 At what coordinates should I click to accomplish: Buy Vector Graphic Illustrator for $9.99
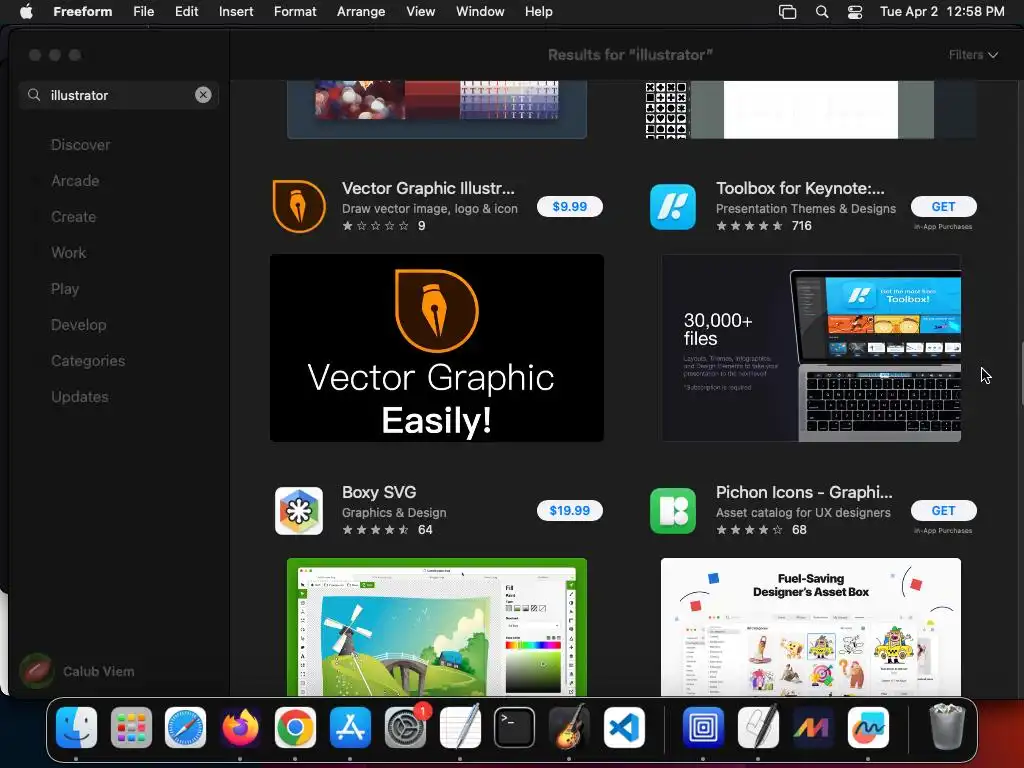(569, 206)
